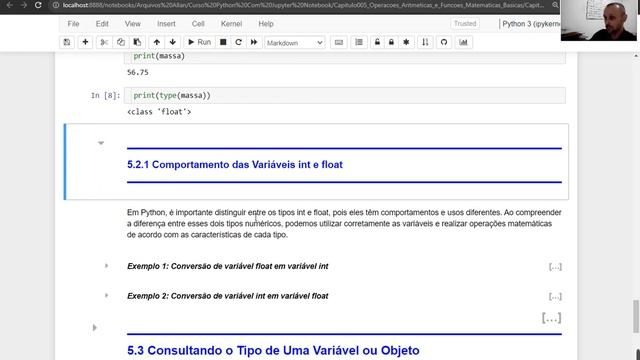Save notebook with the floppy disk icon
The height and width of the screenshot is (360, 640).
(67, 42)
